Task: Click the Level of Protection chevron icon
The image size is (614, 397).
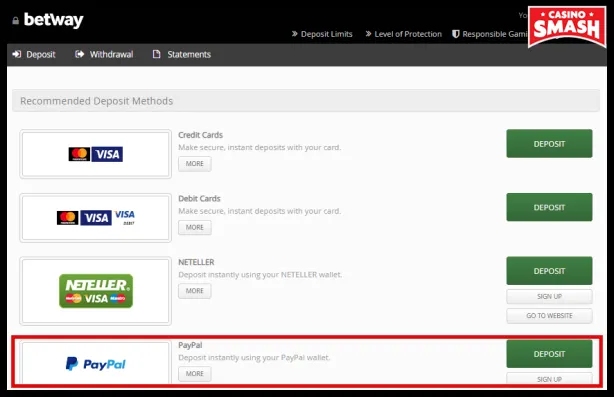Action: click(368, 34)
